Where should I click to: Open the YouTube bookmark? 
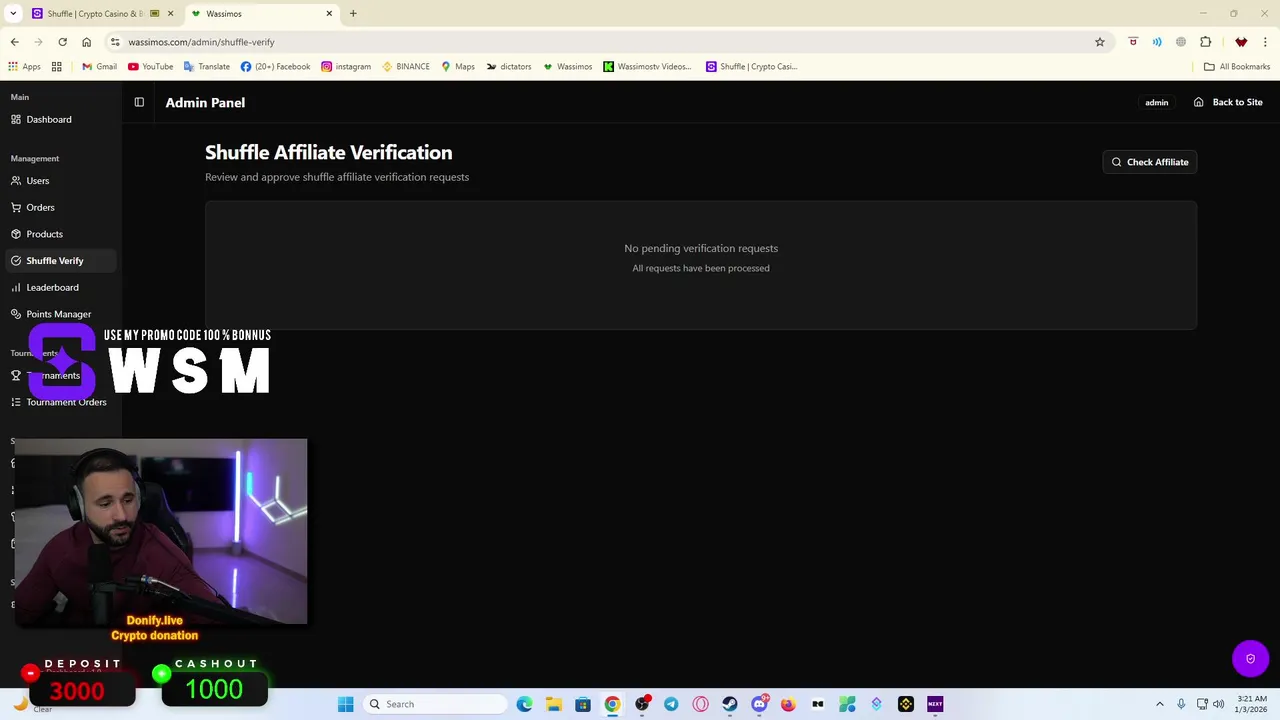point(150,67)
